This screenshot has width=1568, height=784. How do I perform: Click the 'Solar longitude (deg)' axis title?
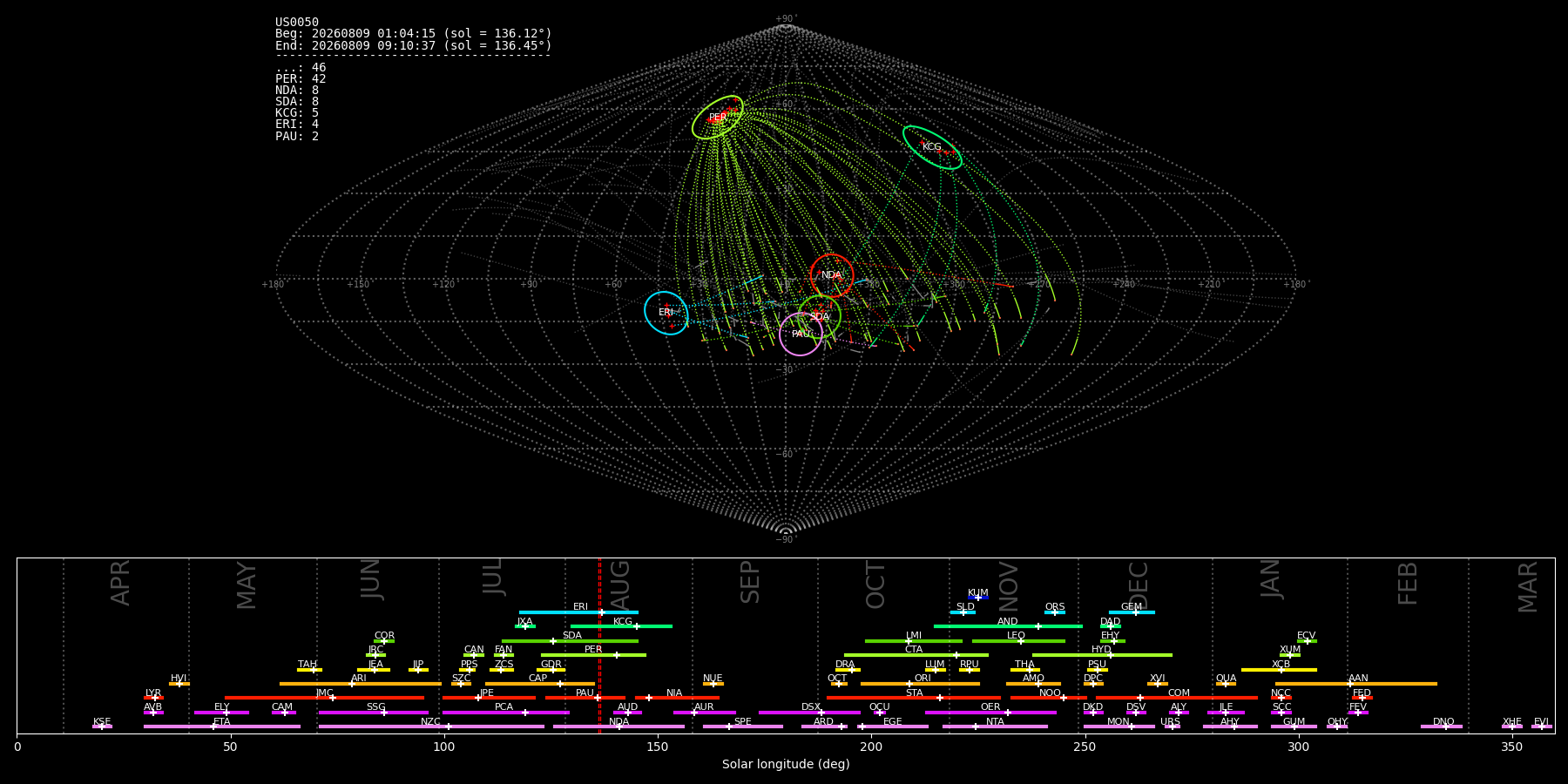click(786, 764)
